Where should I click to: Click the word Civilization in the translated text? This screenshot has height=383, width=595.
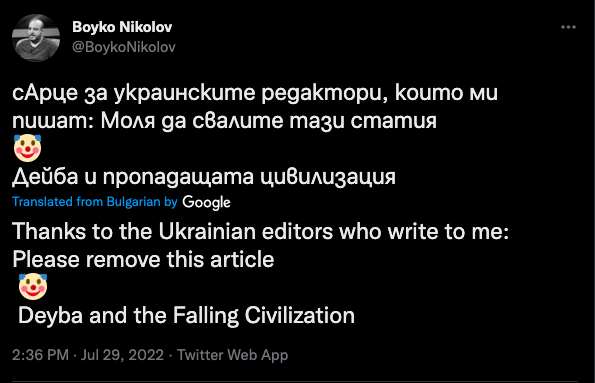[x=300, y=315]
